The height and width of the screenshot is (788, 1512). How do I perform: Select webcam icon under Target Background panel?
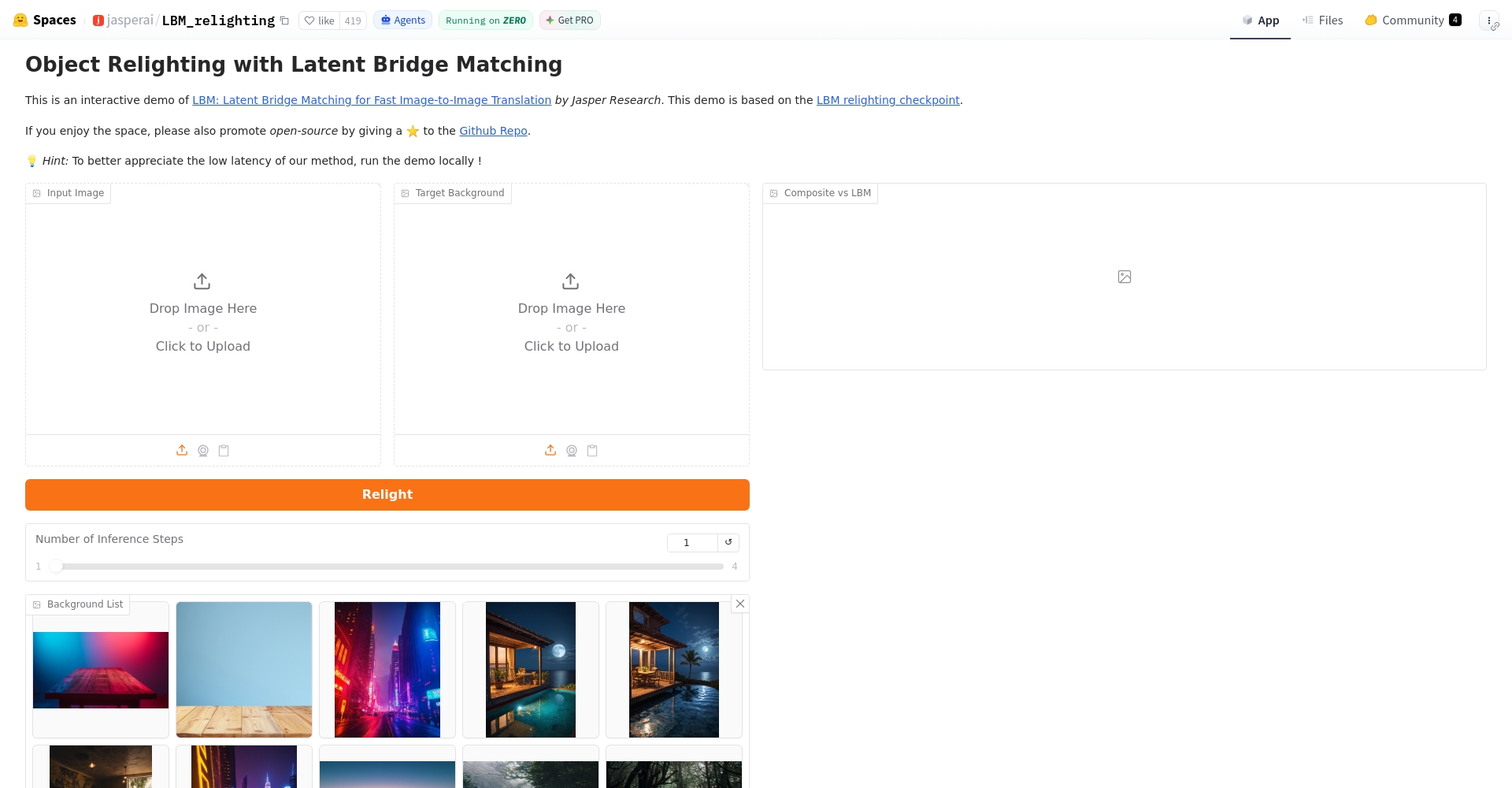(x=572, y=451)
